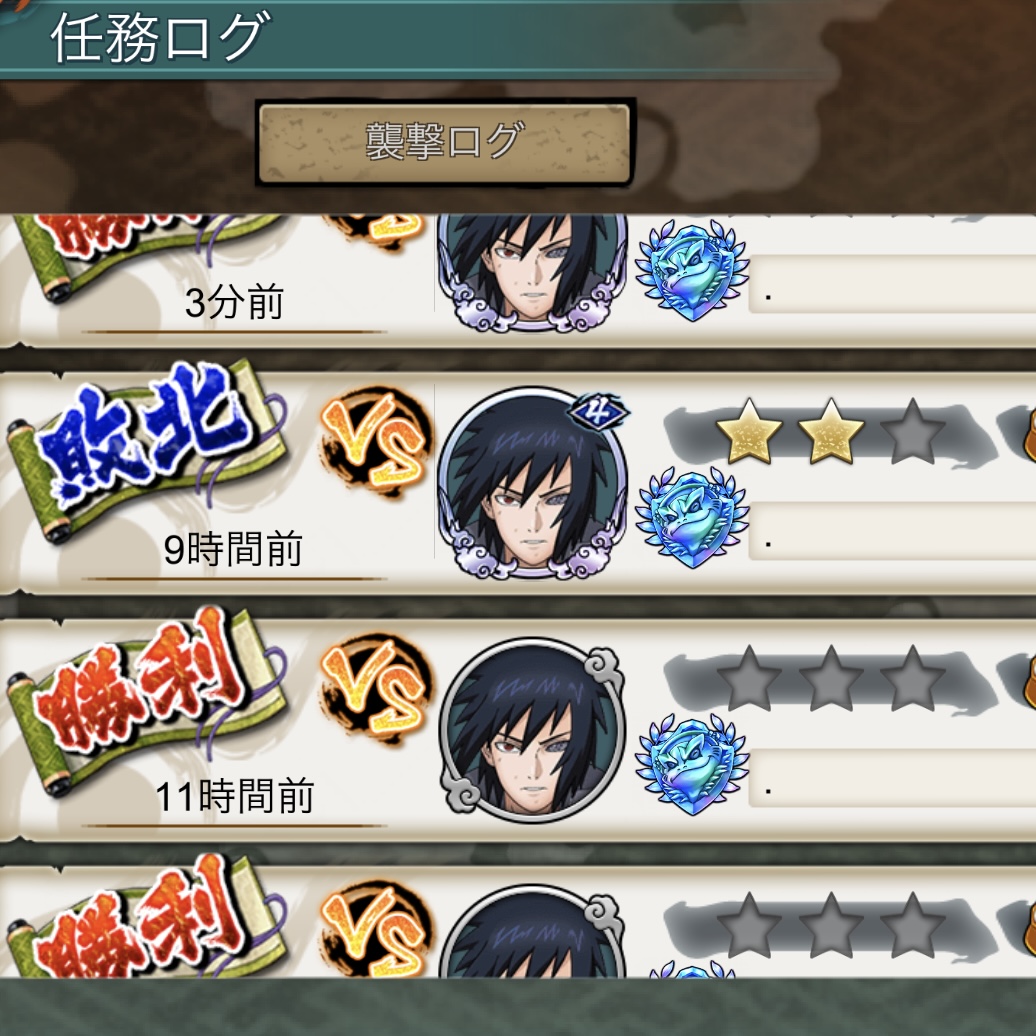The width and height of the screenshot is (1036, 1036).
Task: Tap the first gold star in the defeat row
Action: [x=749, y=431]
